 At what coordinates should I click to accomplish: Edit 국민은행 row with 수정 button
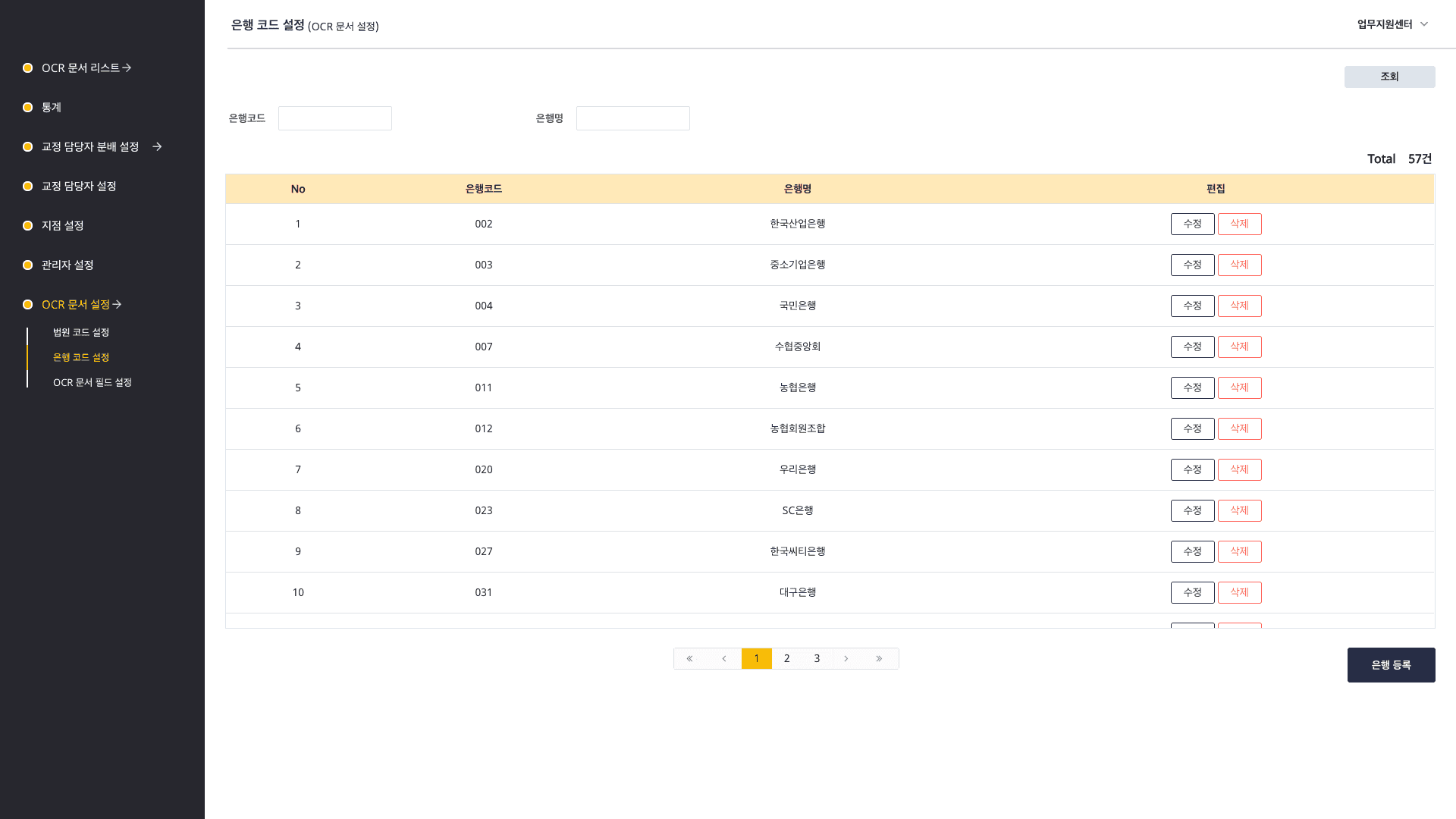point(1192,306)
